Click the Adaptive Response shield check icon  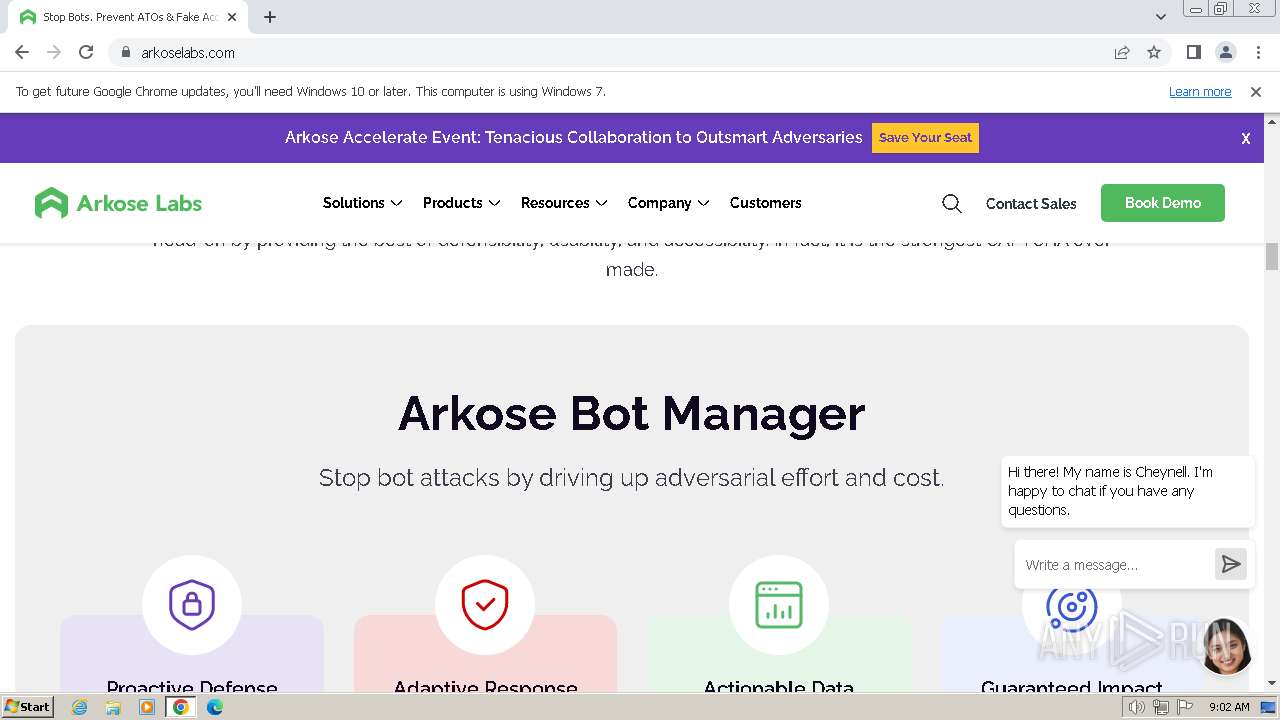(x=485, y=605)
